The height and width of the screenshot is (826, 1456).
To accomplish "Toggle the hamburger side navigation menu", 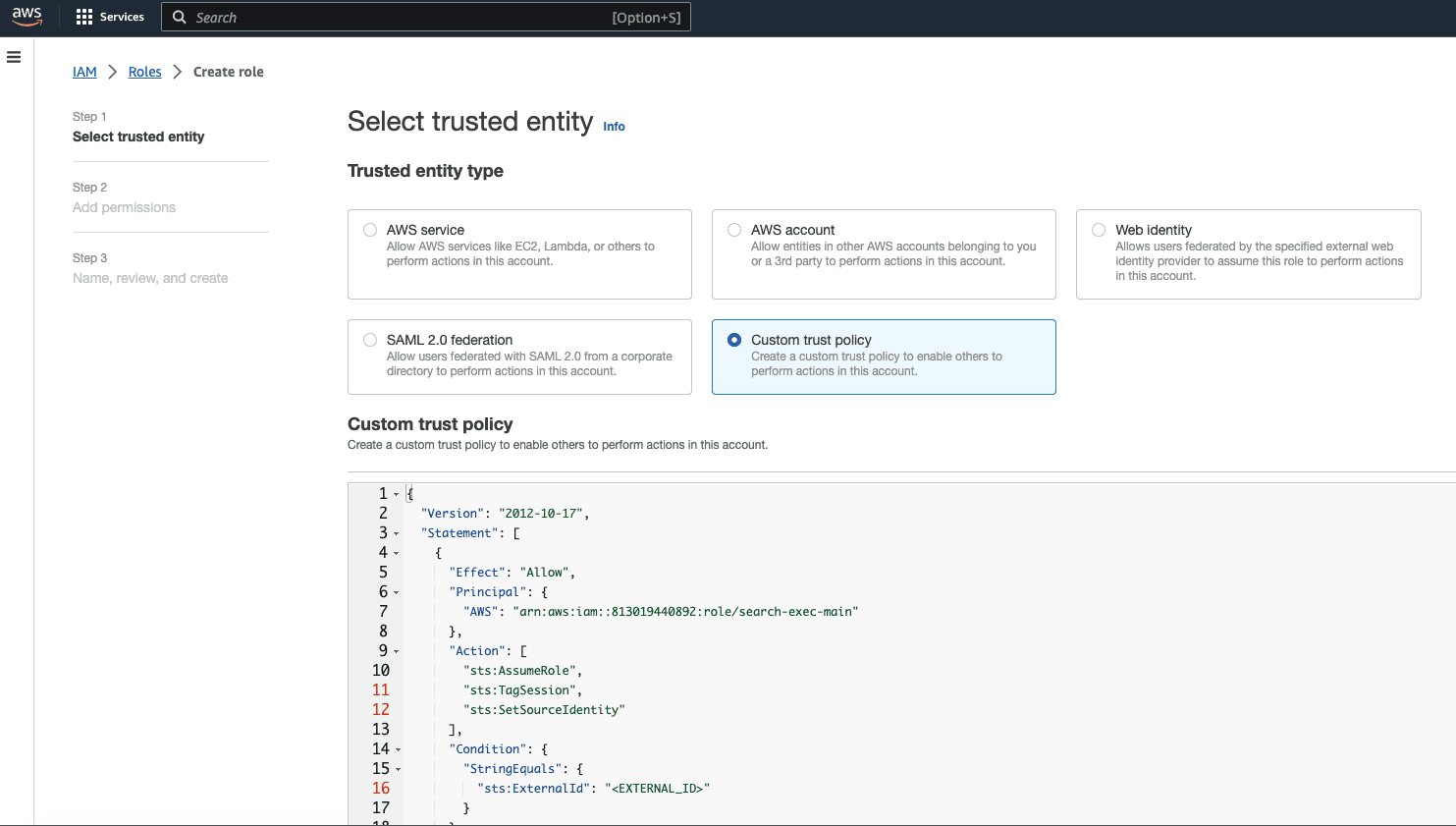I will [14, 57].
